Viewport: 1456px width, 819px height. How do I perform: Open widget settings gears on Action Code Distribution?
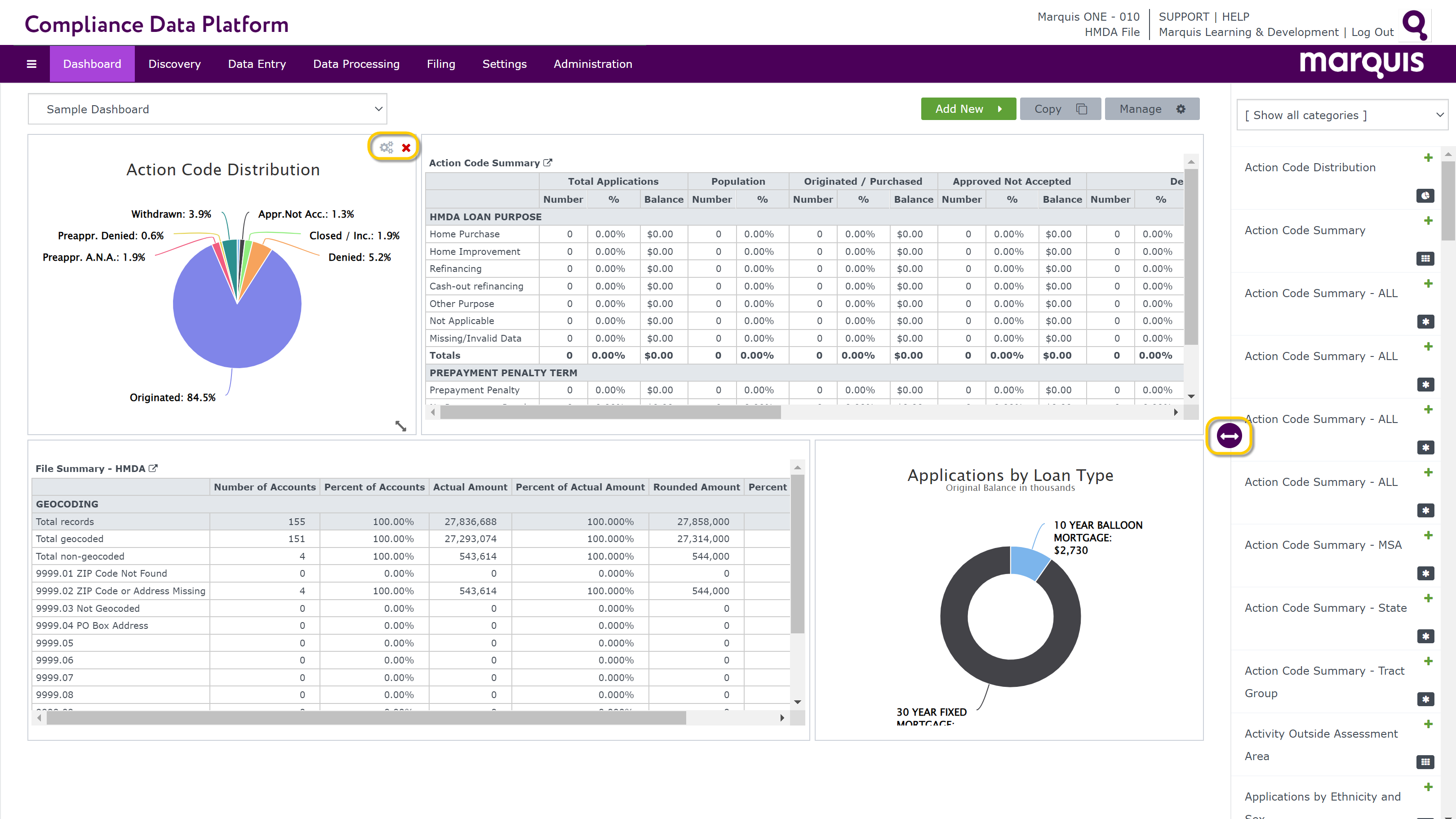[386, 147]
